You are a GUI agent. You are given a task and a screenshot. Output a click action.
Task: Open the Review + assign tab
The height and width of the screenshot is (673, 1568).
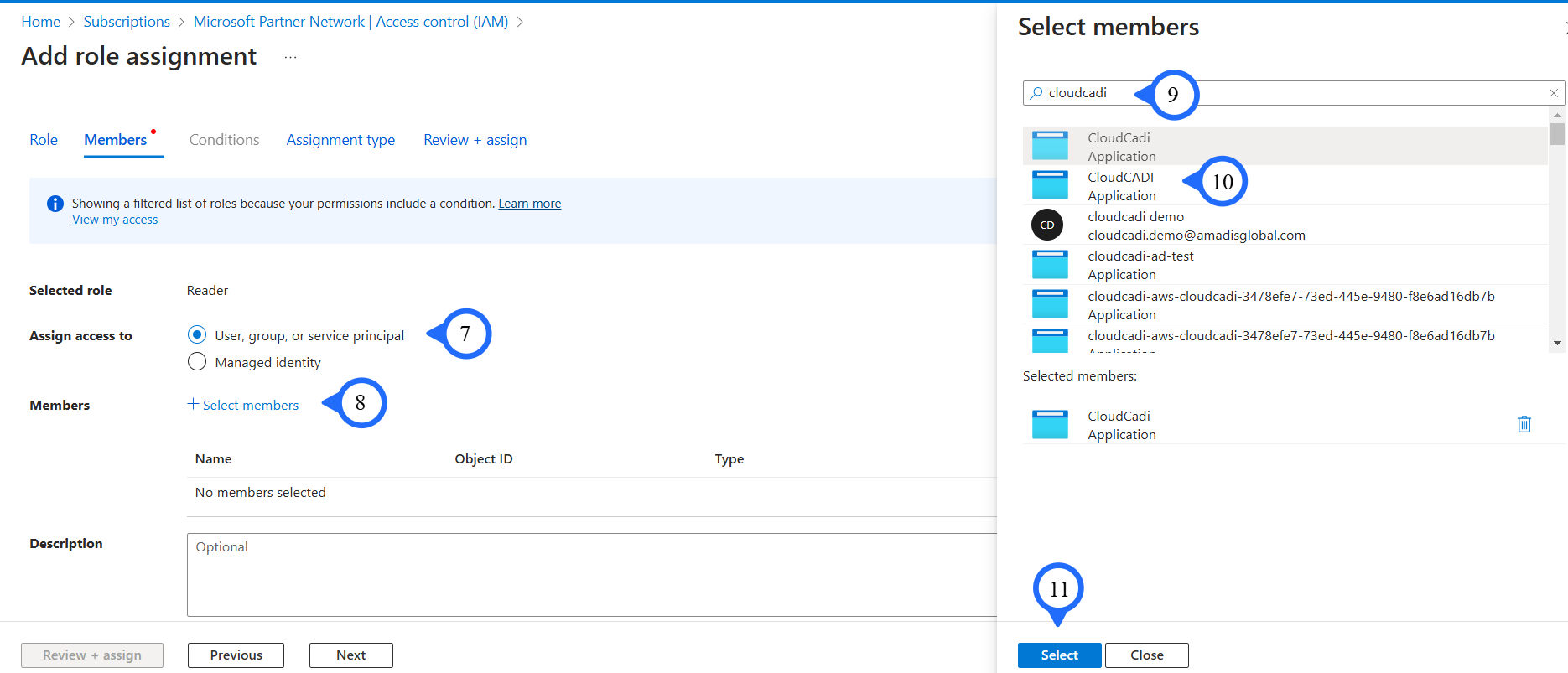click(475, 140)
